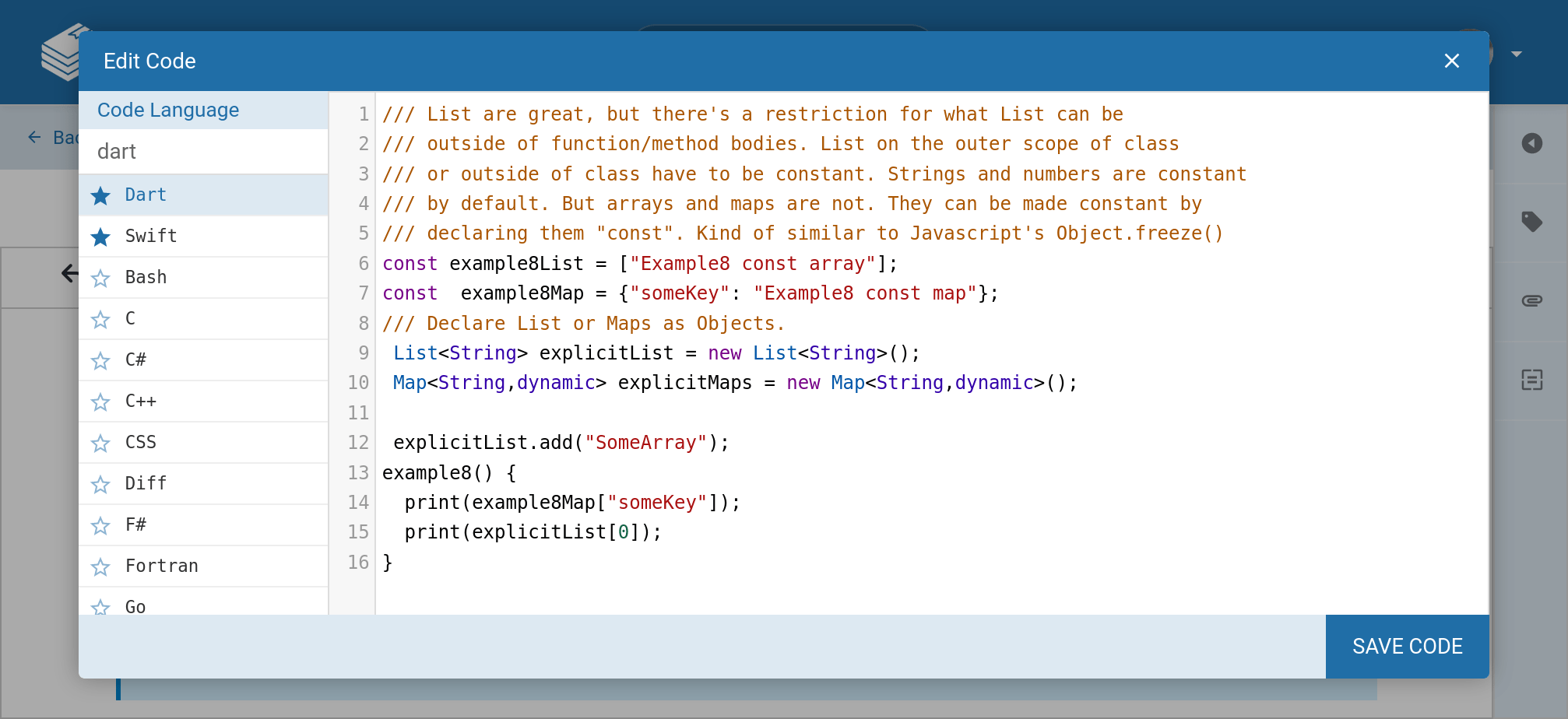Unfavorite Dart by clicking its star

coord(100,195)
